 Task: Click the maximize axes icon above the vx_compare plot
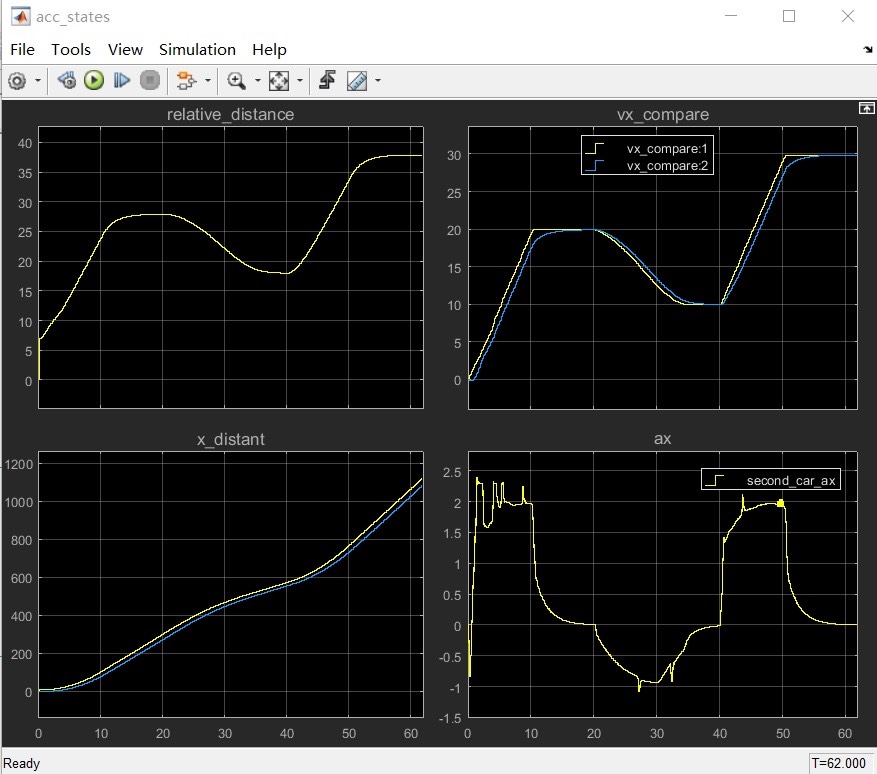pyautogui.click(x=866, y=108)
